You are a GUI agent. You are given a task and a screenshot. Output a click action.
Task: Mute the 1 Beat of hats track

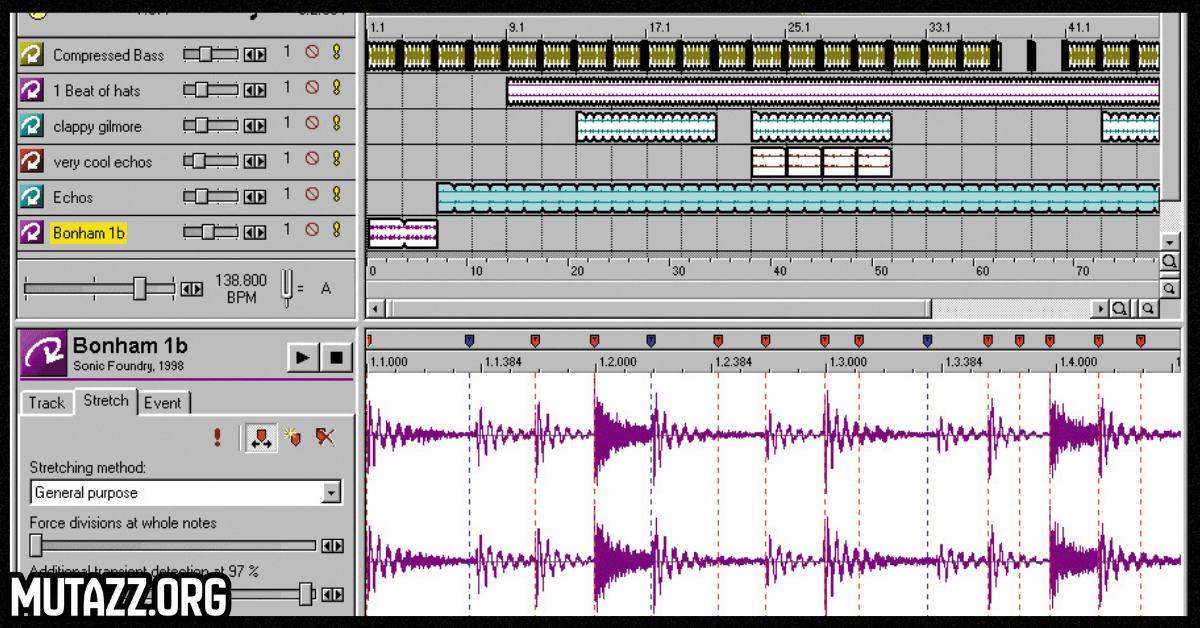click(x=312, y=89)
